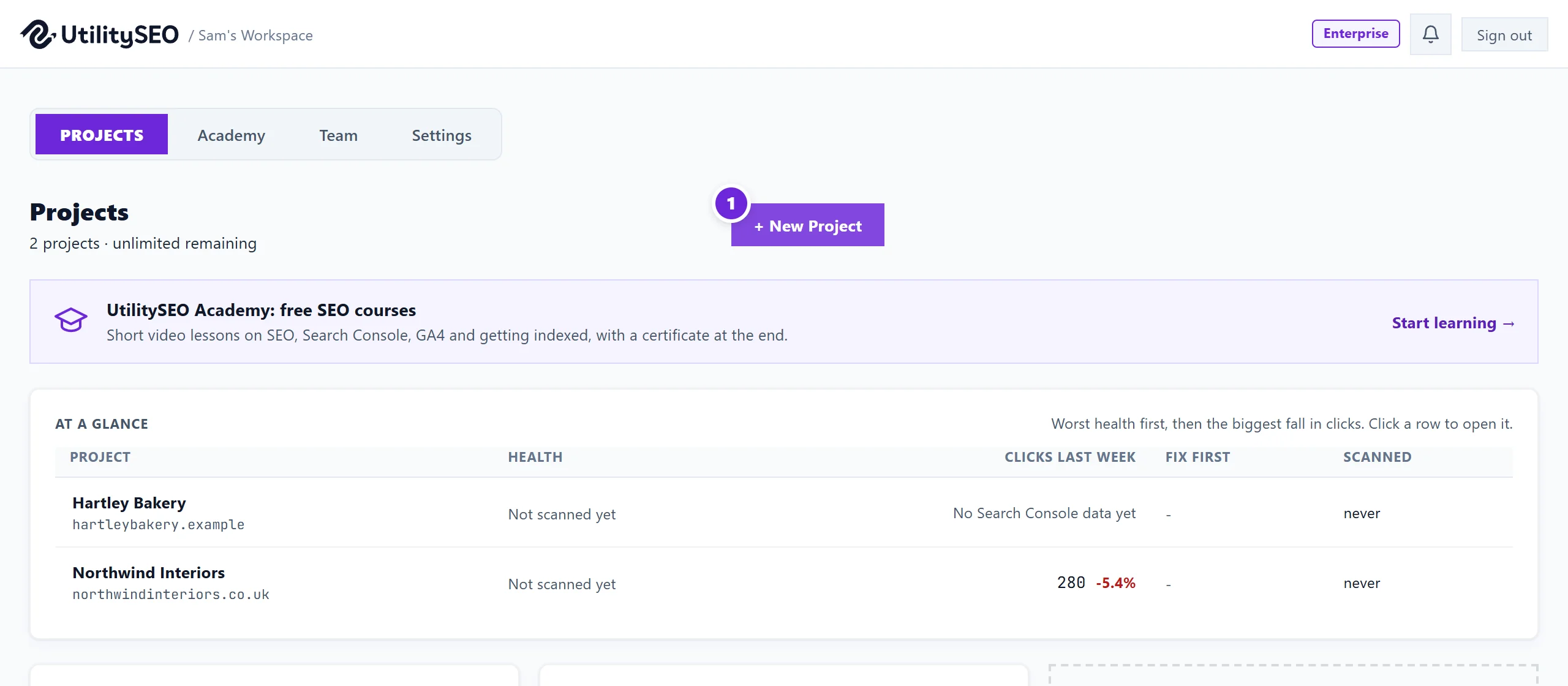Click northwindinteriors.co.uk domain text
The width and height of the screenshot is (1568, 686).
click(x=171, y=595)
